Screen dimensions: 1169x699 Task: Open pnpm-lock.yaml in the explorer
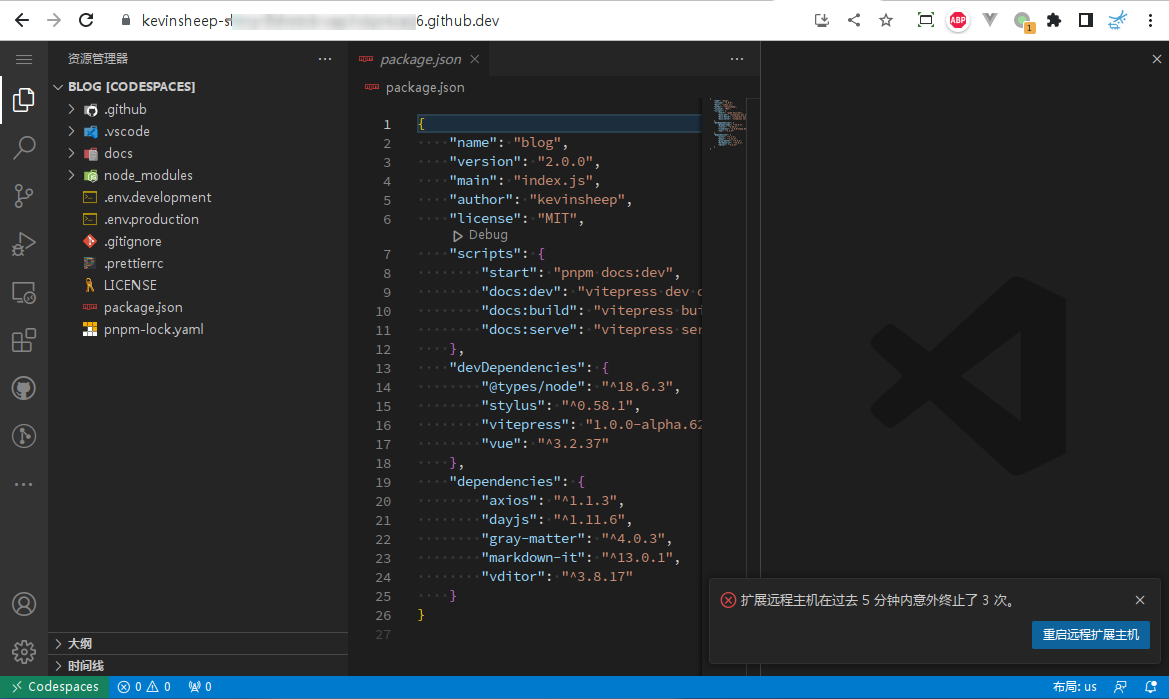pos(153,329)
